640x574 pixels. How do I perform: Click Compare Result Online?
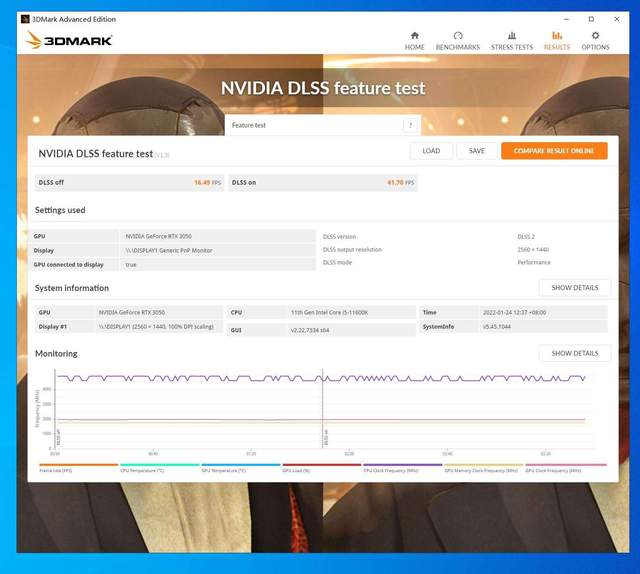(x=554, y=151)
